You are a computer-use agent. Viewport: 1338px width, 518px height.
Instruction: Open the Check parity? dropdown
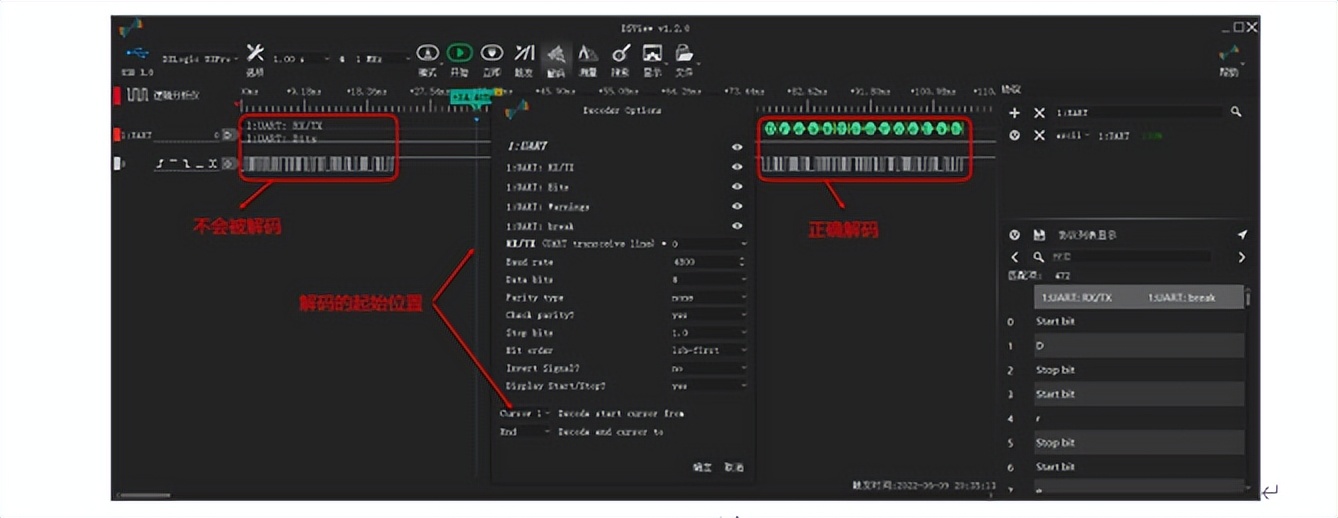[x=708, y=315]
